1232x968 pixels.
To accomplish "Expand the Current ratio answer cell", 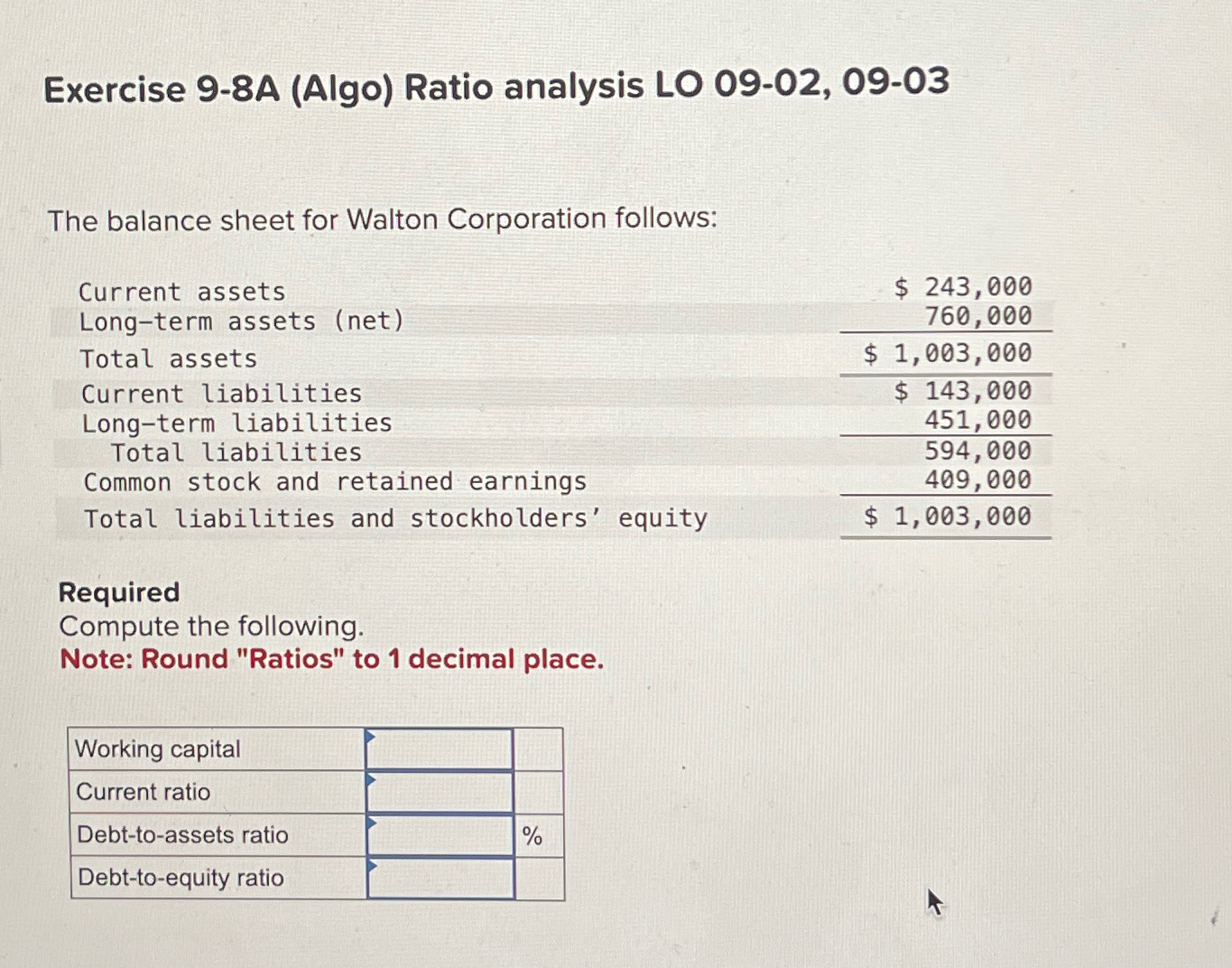I will tap(440, 792).
